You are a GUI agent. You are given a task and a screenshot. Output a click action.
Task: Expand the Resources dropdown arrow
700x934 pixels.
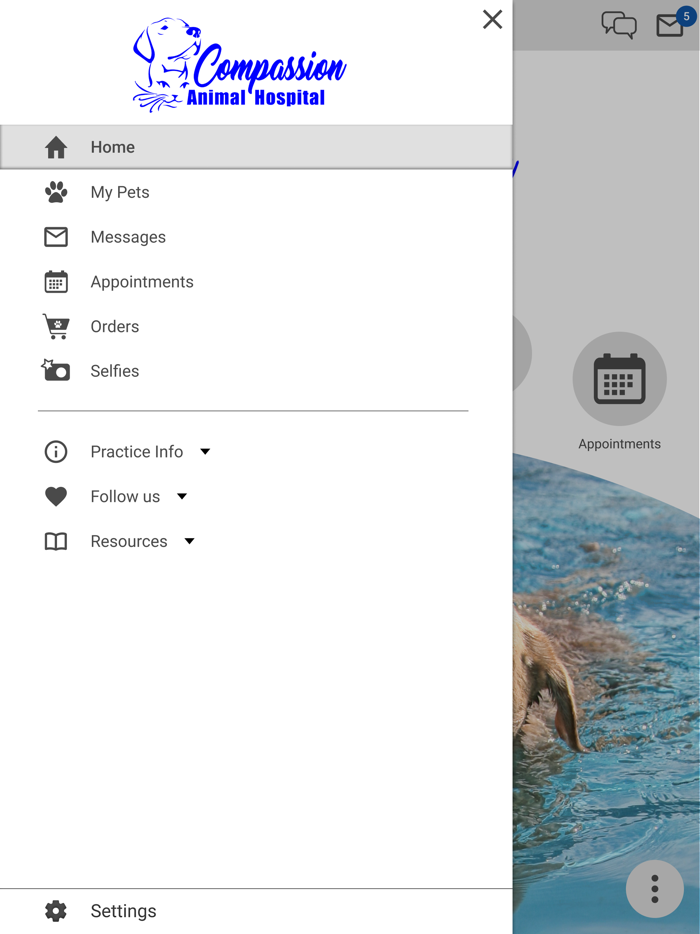(189, 541)
